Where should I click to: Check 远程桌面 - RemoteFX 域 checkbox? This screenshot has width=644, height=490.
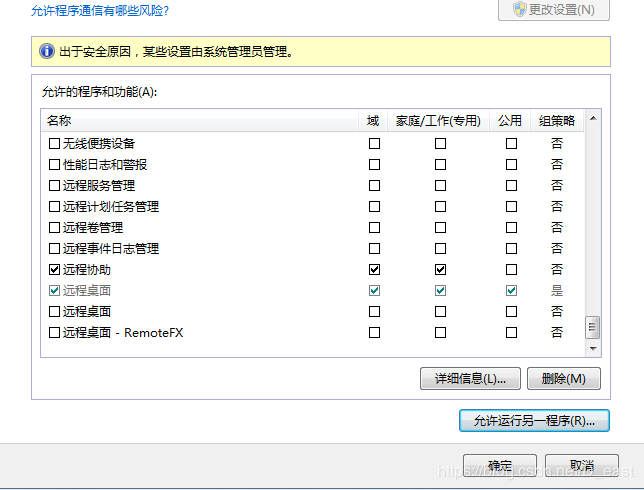[374, 332]
